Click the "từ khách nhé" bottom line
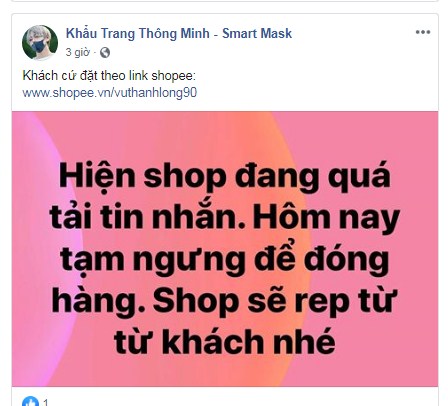Screen dimensions: 448x406 click(224, 341)
